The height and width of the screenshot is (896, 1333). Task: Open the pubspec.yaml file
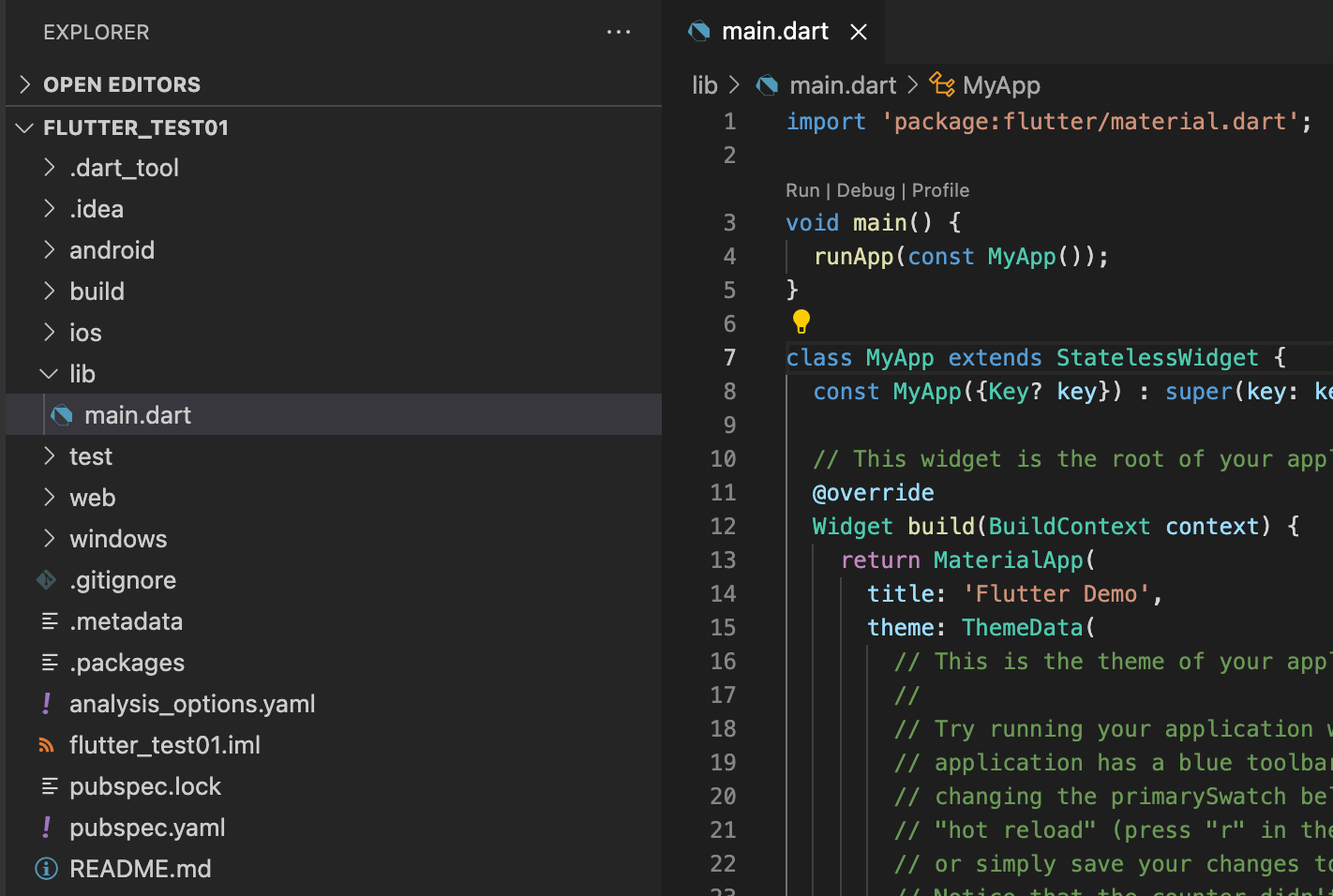click(x=334, y=828)
